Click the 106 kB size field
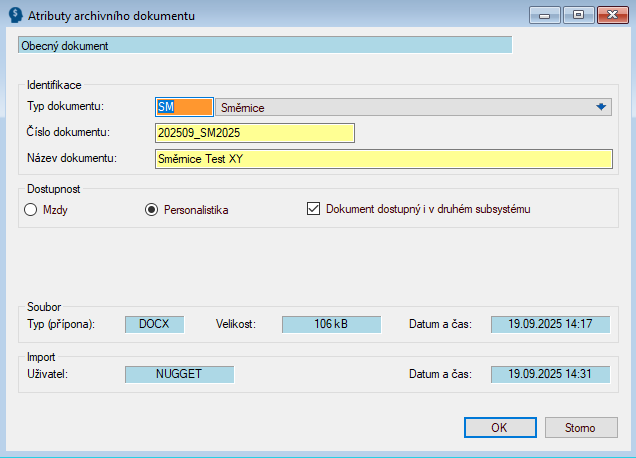 331,324
